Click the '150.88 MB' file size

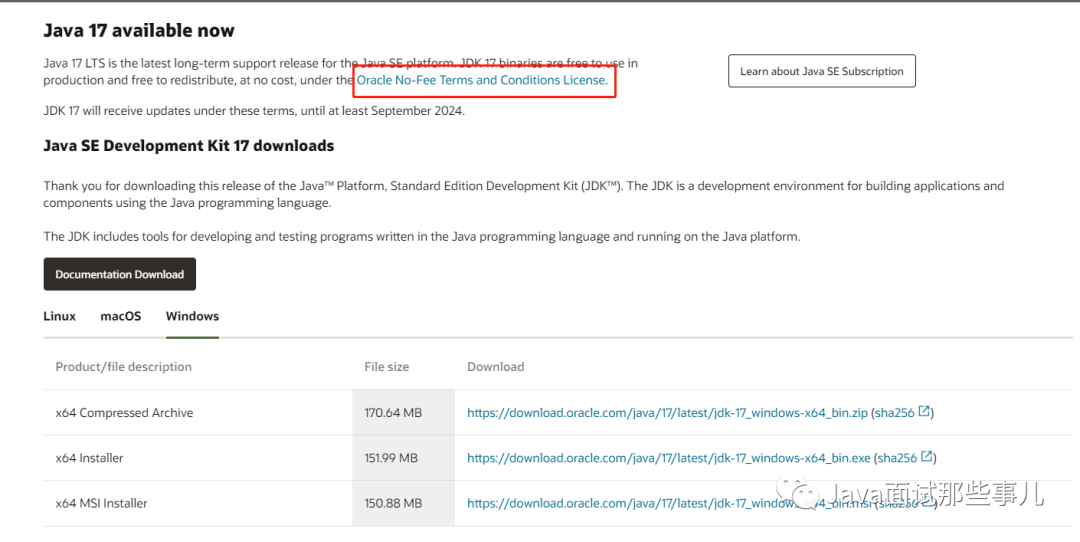[393, 503]
